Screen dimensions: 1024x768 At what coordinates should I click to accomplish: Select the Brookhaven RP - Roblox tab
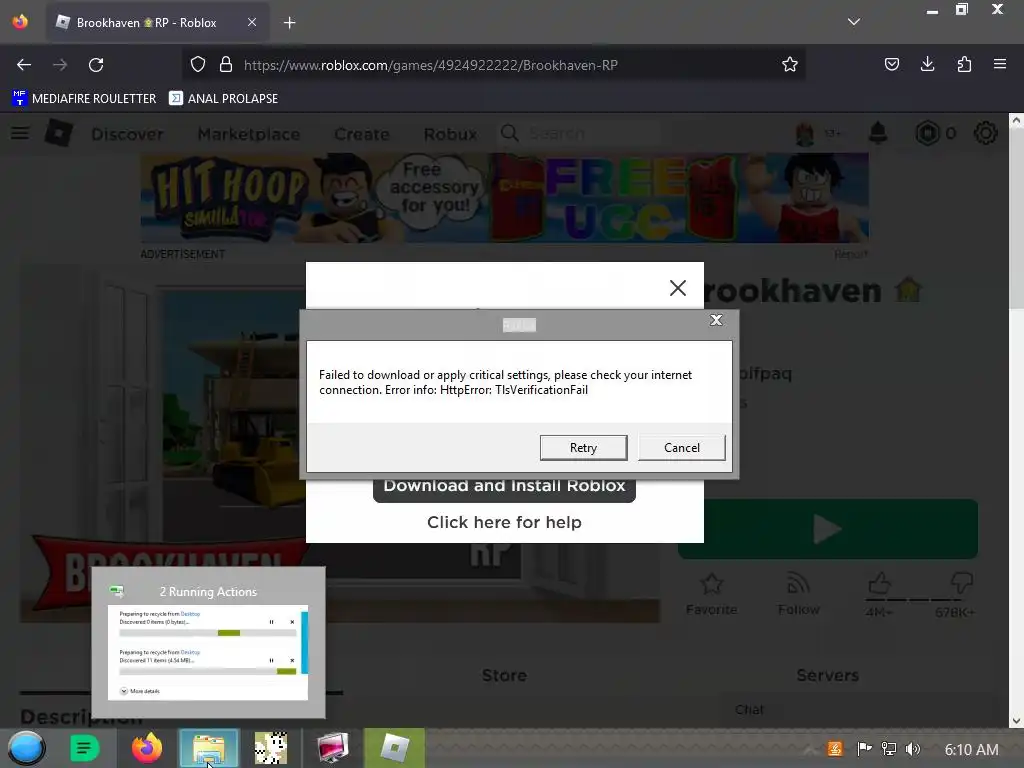click(x=157, y=23)
